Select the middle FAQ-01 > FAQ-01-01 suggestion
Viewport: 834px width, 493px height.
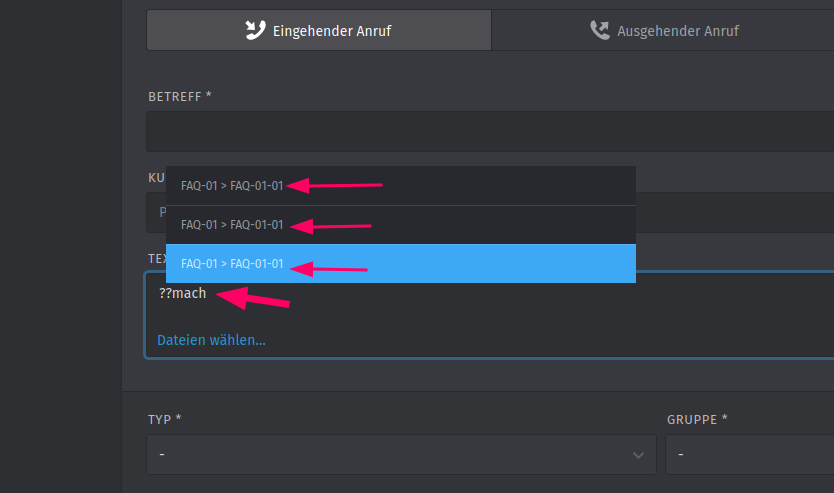tap(401, 225)
